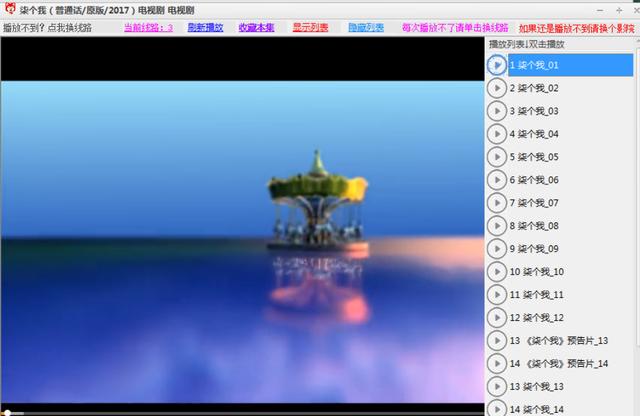This screenshot has width=640, height=416.
Task: Click the play icon beside 柒个我_01
Action: pyautogui.click(x=497, y=65)
